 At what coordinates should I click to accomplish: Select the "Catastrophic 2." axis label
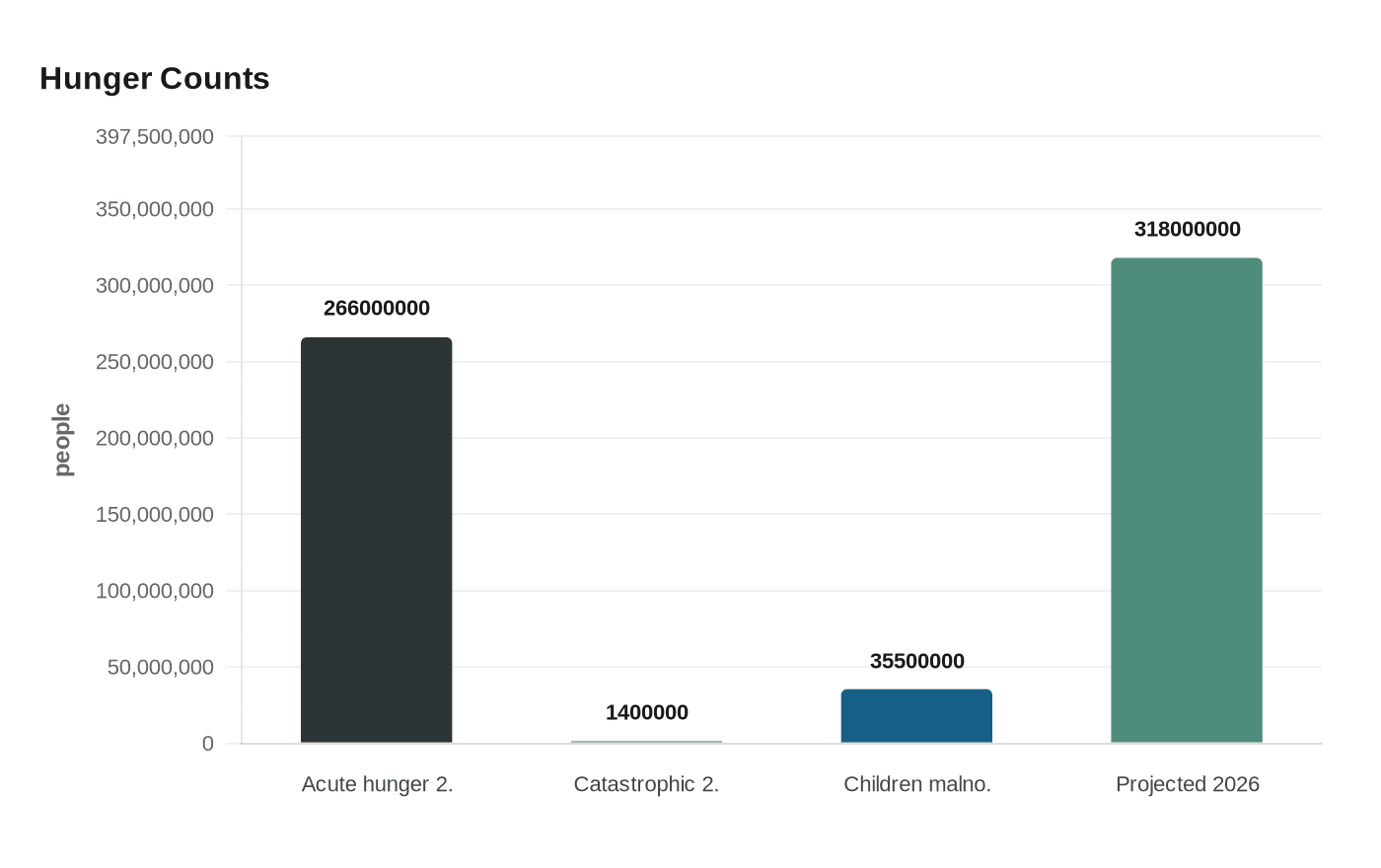(x=646, y=785)
